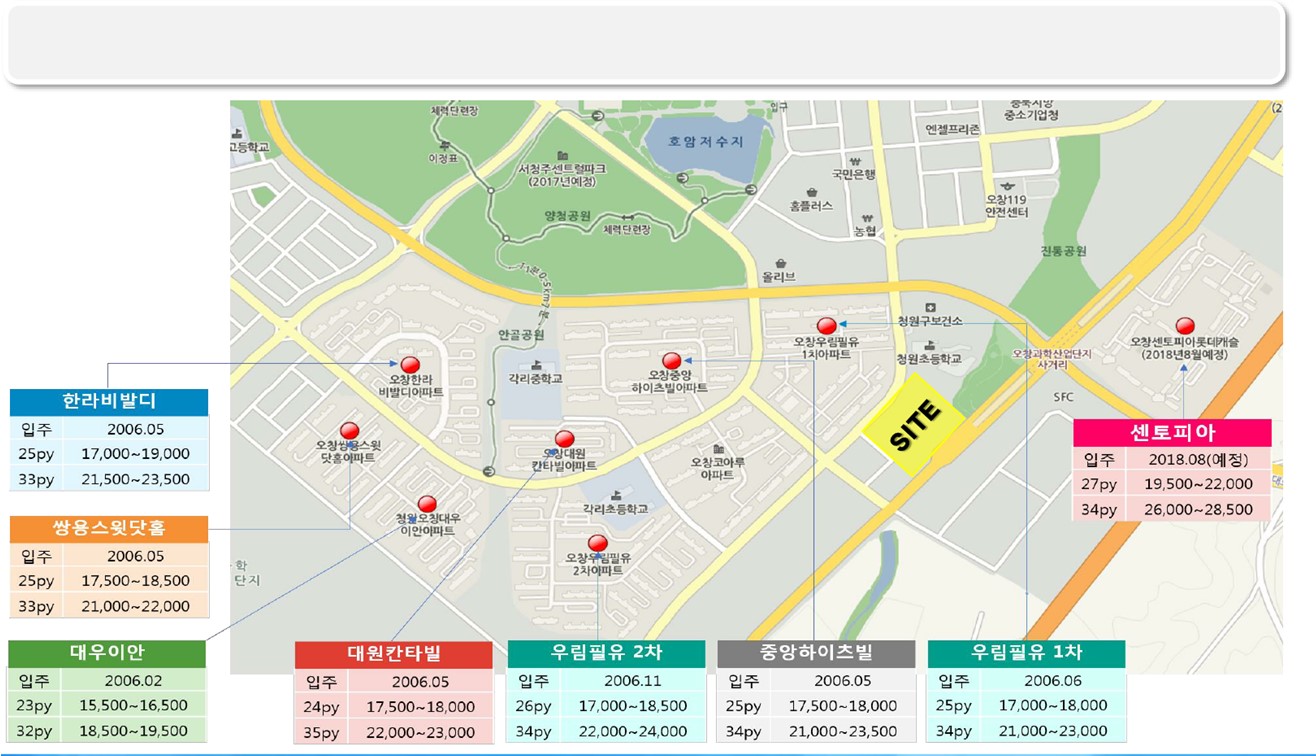Click the yellow SITE marker
This screenshot has width=1316, height=756.
coord(913,424)
